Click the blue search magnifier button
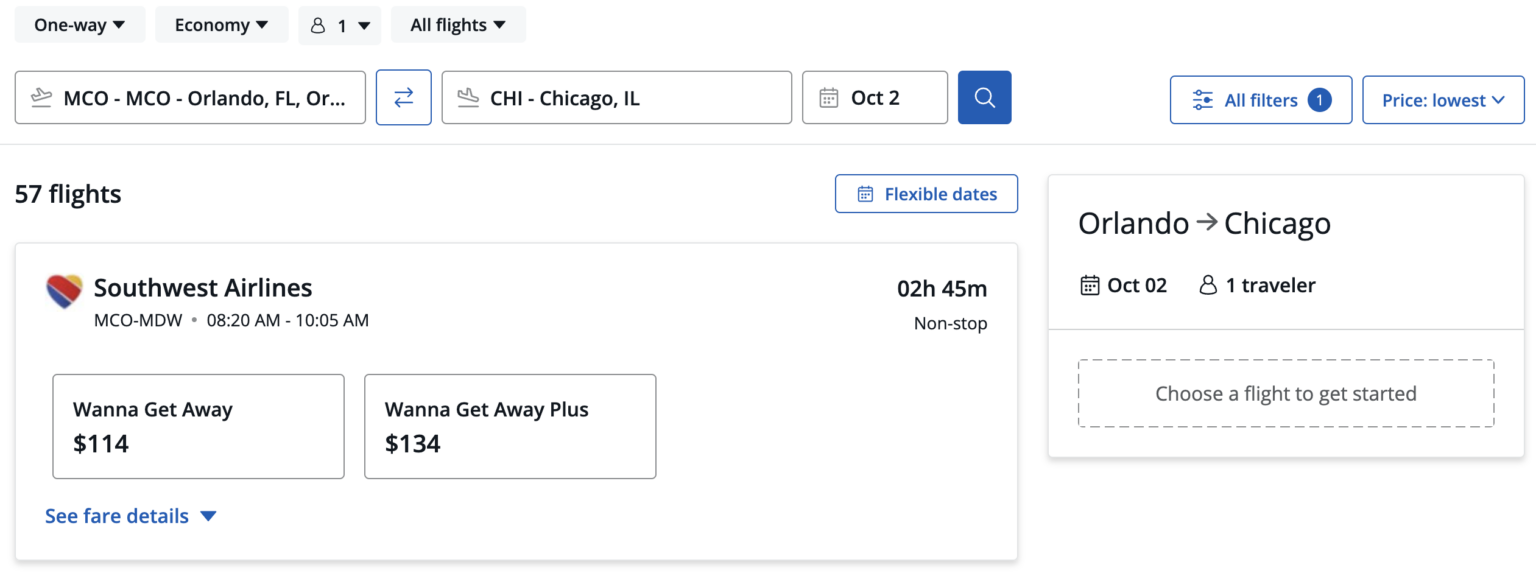1536x576 pixels. 984,97
